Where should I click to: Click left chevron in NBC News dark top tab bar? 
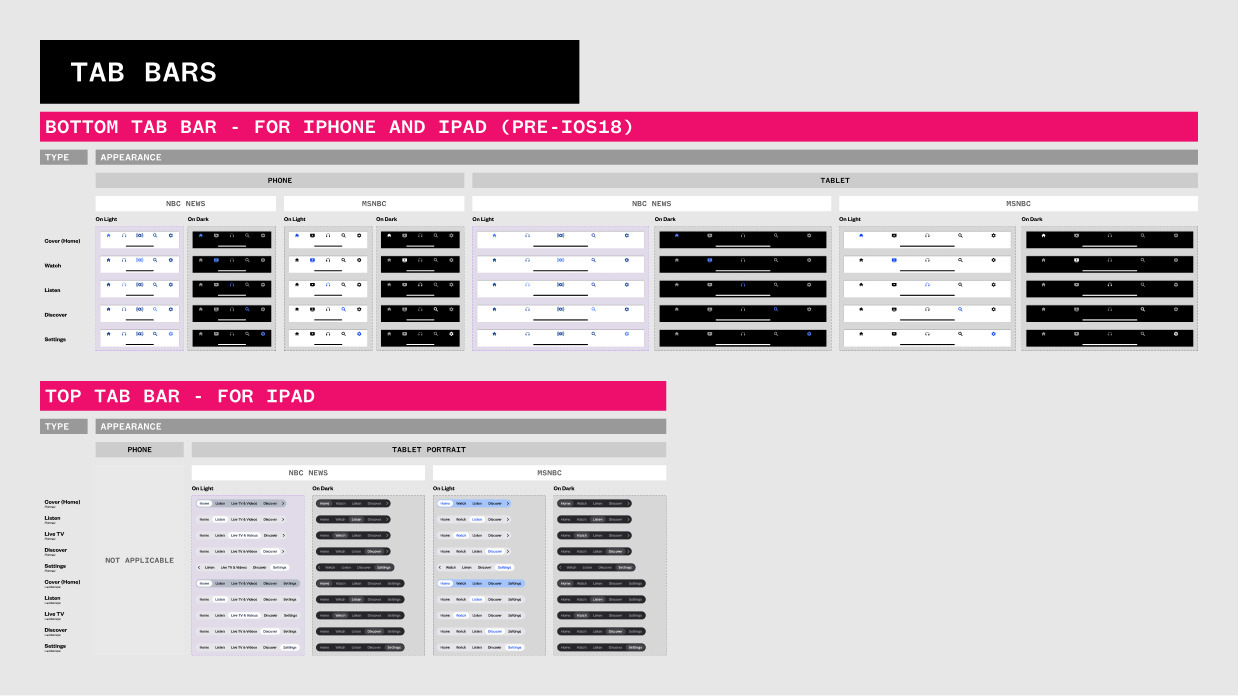pyautogui.click(x=320, y=567)
